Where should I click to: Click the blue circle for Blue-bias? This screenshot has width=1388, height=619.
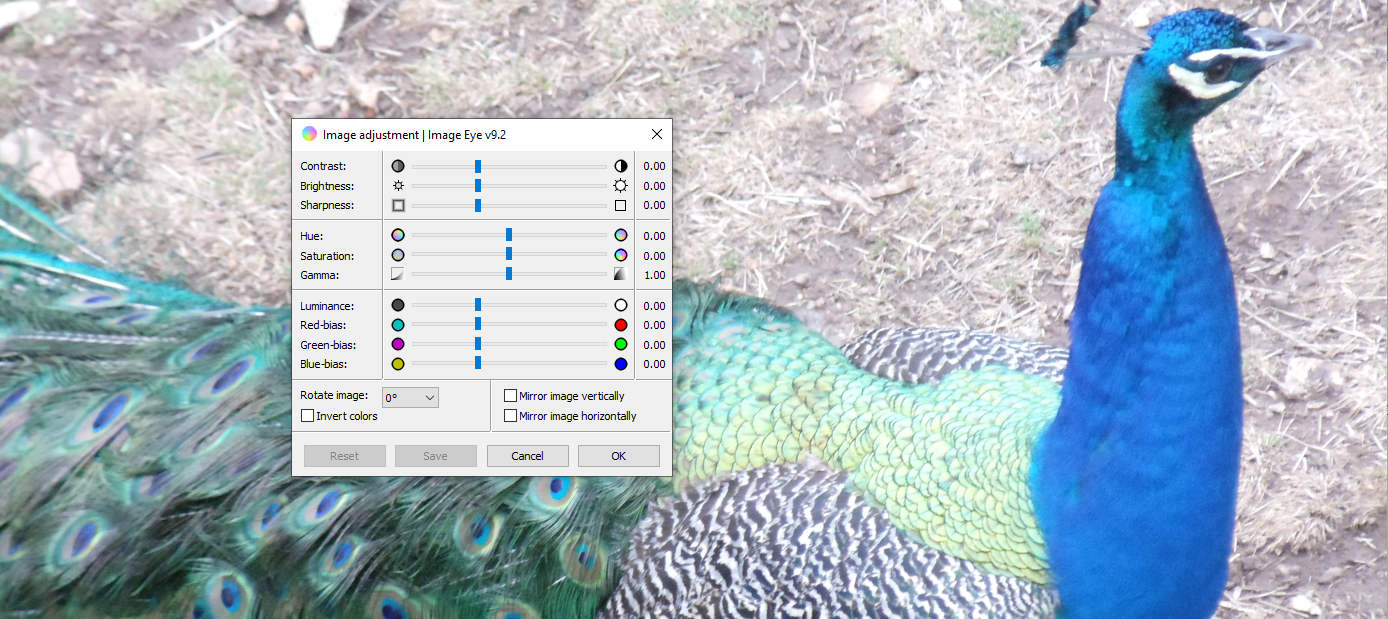click(x=621, y=364)
